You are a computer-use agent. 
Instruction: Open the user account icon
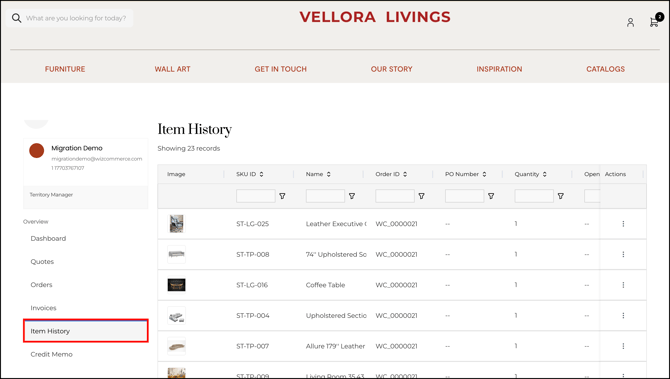click(x=630, y=22)
